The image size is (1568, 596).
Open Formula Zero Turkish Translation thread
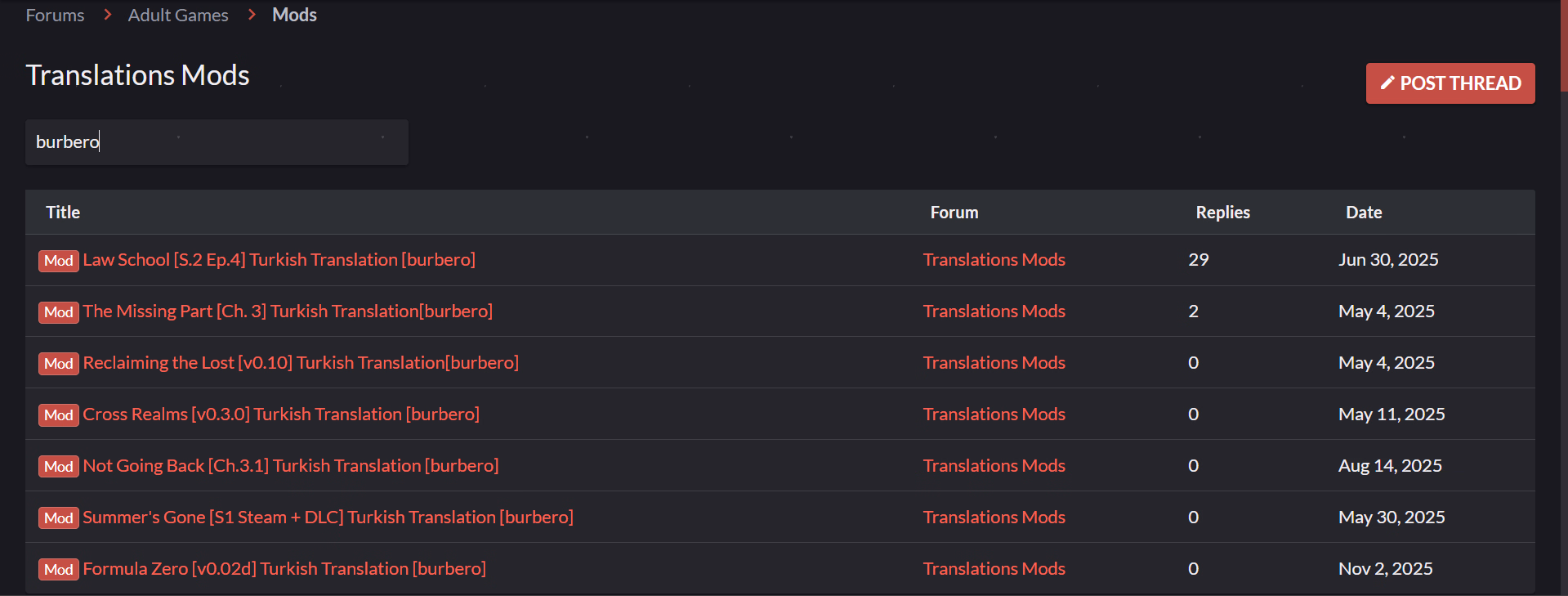tap(284, 569)
